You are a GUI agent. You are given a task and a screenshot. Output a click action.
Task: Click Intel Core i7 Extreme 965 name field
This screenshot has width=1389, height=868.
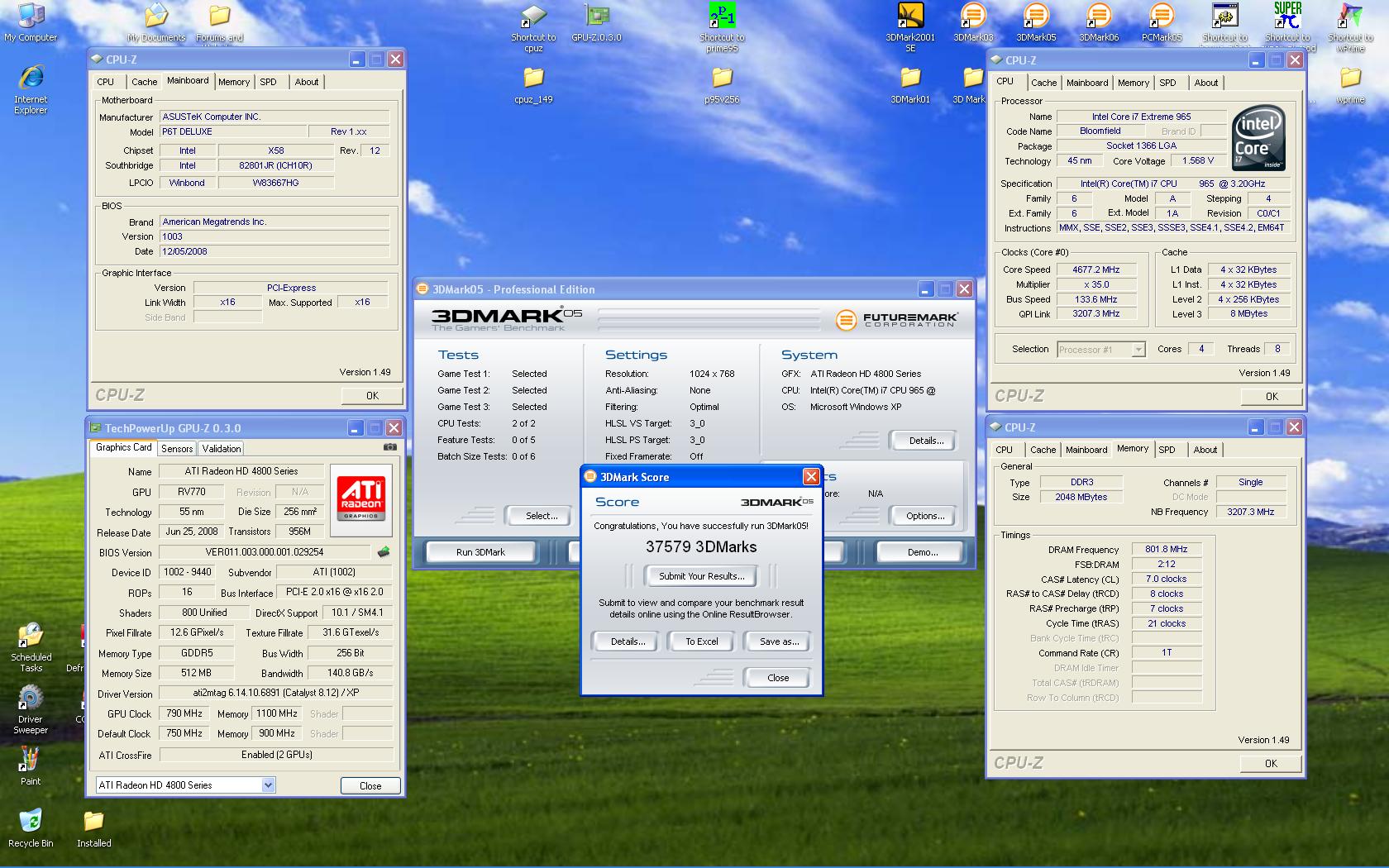point(1141,117)
